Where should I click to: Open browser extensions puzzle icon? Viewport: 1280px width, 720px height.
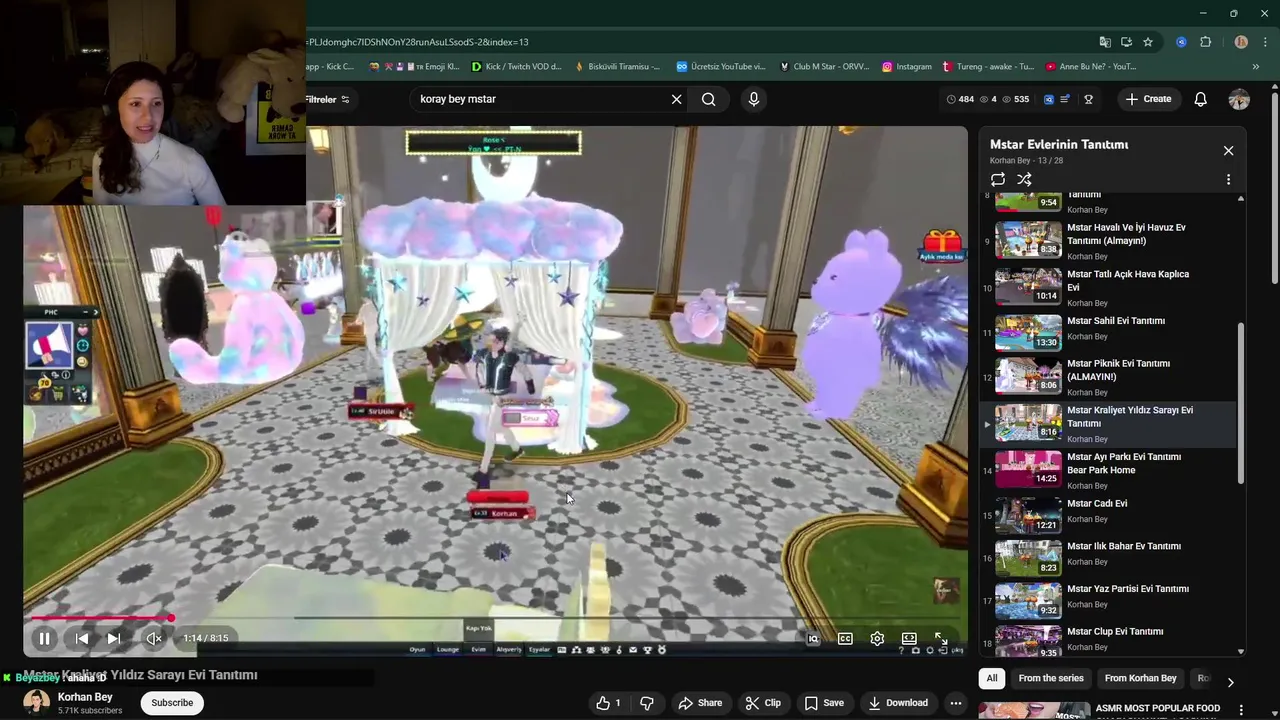pyautogui.click(x=1205, y=42)
